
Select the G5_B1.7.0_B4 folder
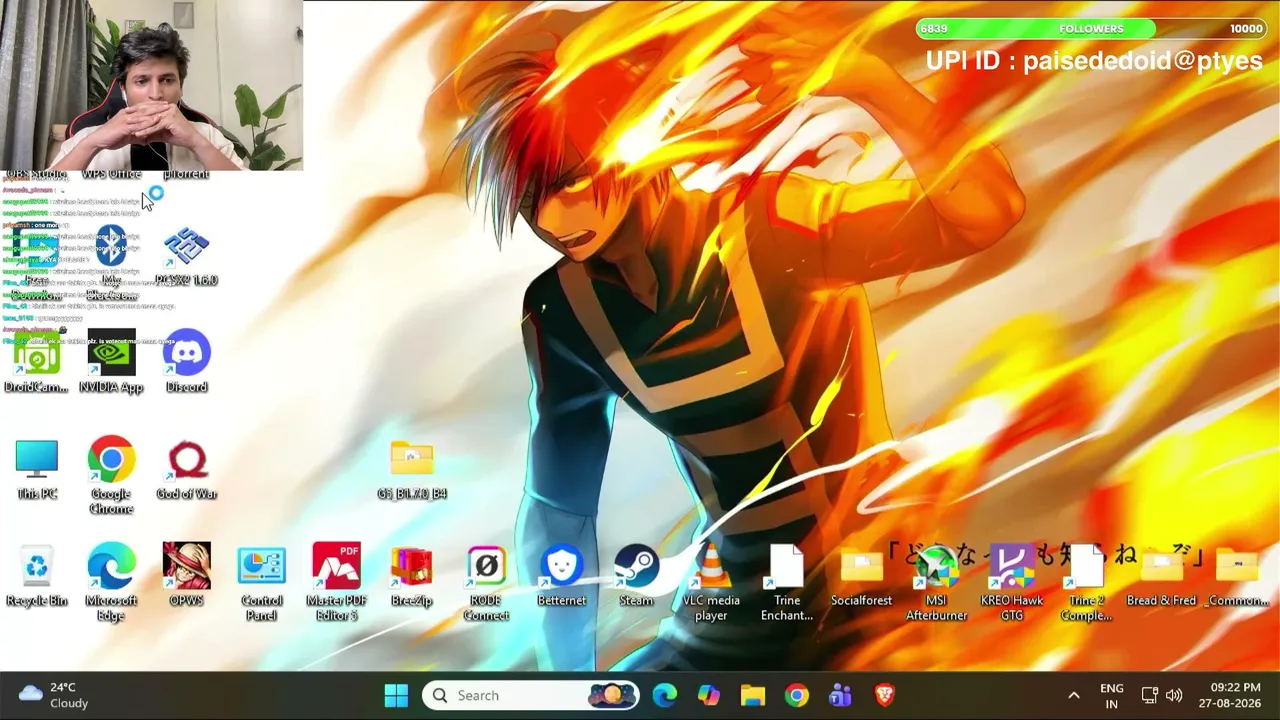pos(412,469)
